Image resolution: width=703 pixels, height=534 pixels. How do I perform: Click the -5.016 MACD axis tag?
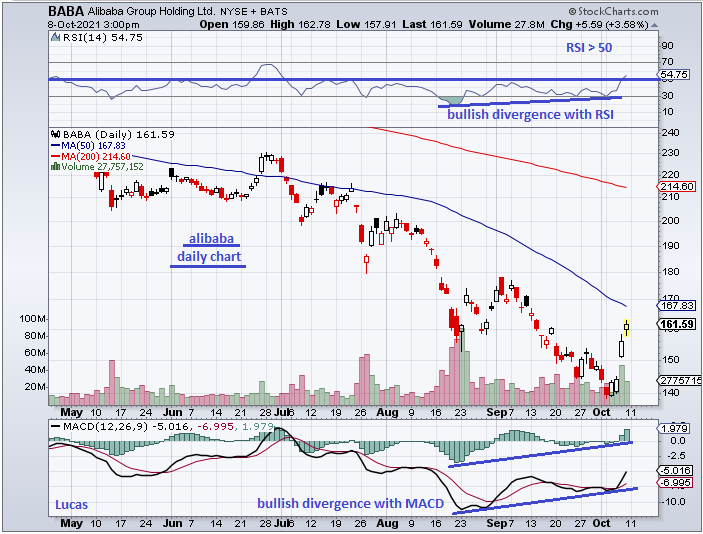[673, 470]
